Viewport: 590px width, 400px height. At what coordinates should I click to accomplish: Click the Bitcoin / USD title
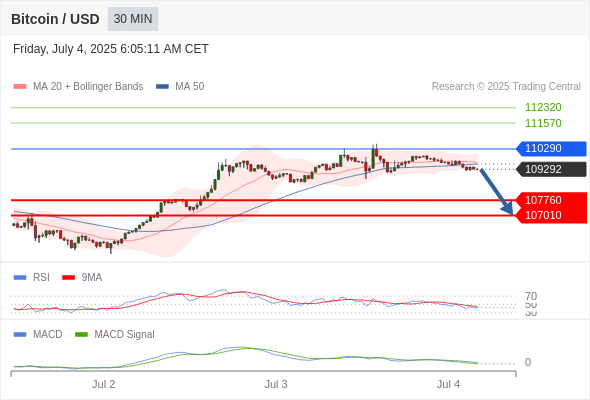point(55,19)
